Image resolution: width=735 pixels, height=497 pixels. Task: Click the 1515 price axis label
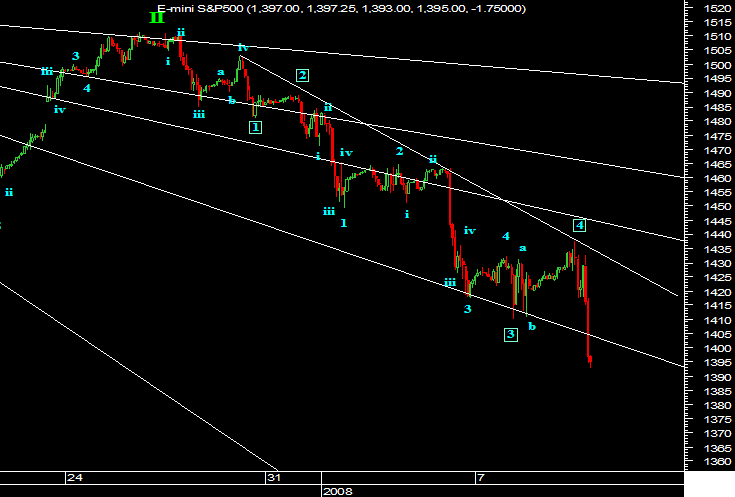pos(717,22)
